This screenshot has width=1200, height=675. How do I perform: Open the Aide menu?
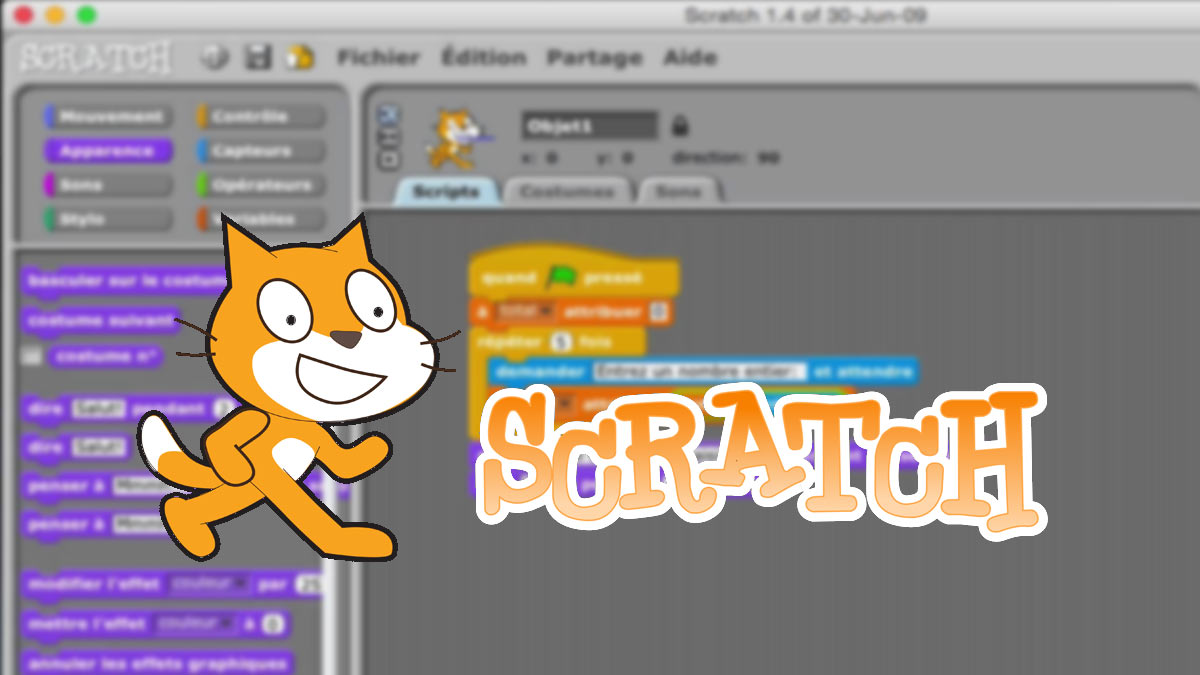tap(690, 58)
